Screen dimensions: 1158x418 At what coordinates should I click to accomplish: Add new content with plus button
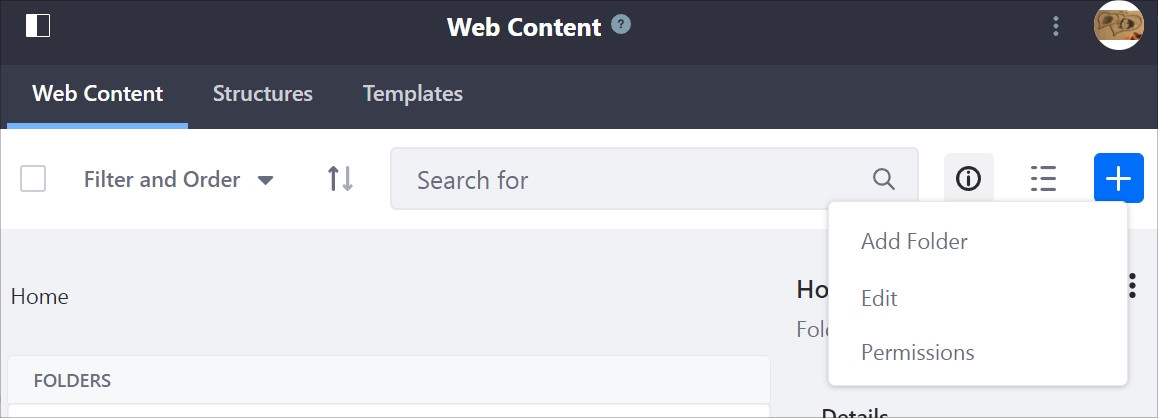[x=1118, y=178]
